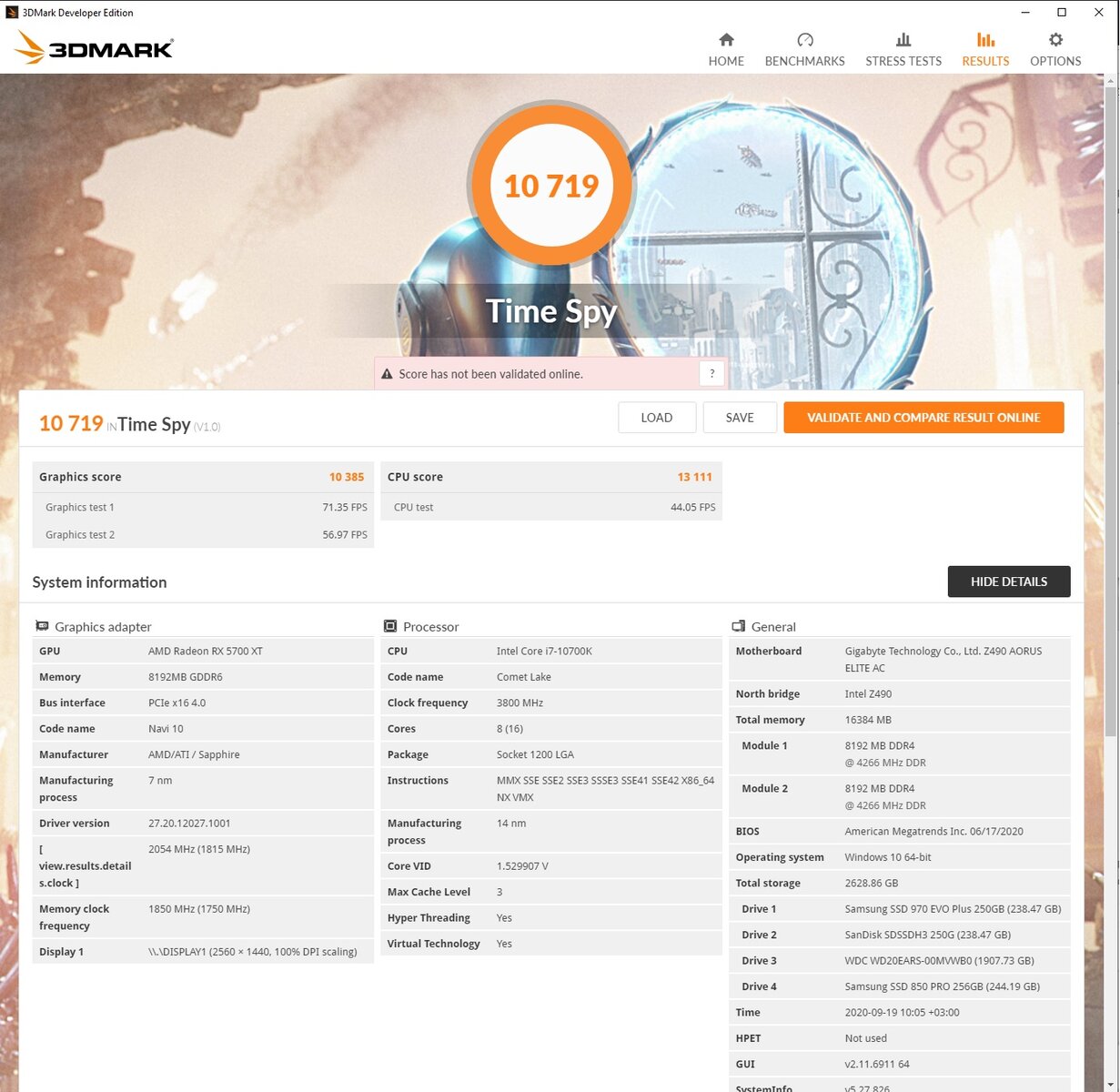Image resolution: width=1120 pixels, height=1092 pixels.
Task: Click Graphics test 1 value 71.35 FPS
Action: tap(345, 508)
